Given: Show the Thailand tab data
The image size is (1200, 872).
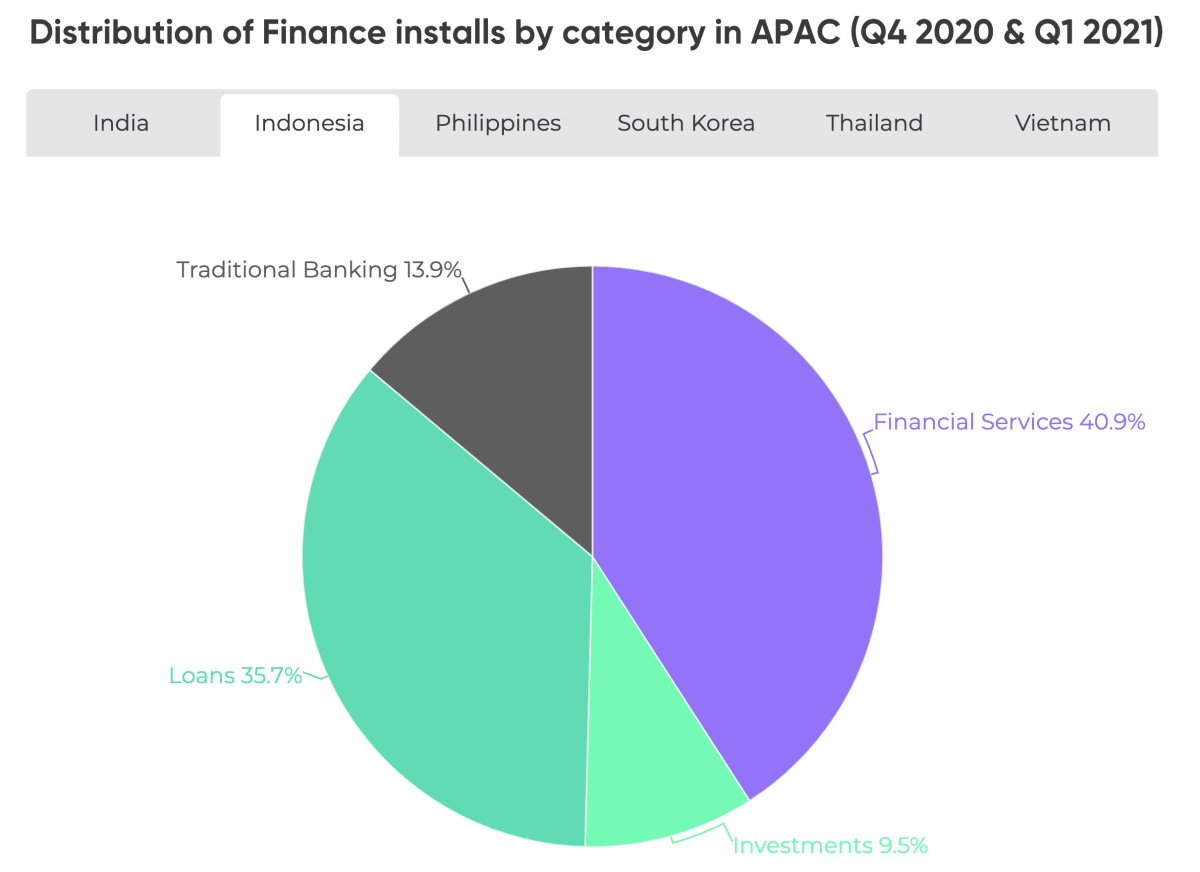Looking at the screenshot, I should [x=874, y=124].
